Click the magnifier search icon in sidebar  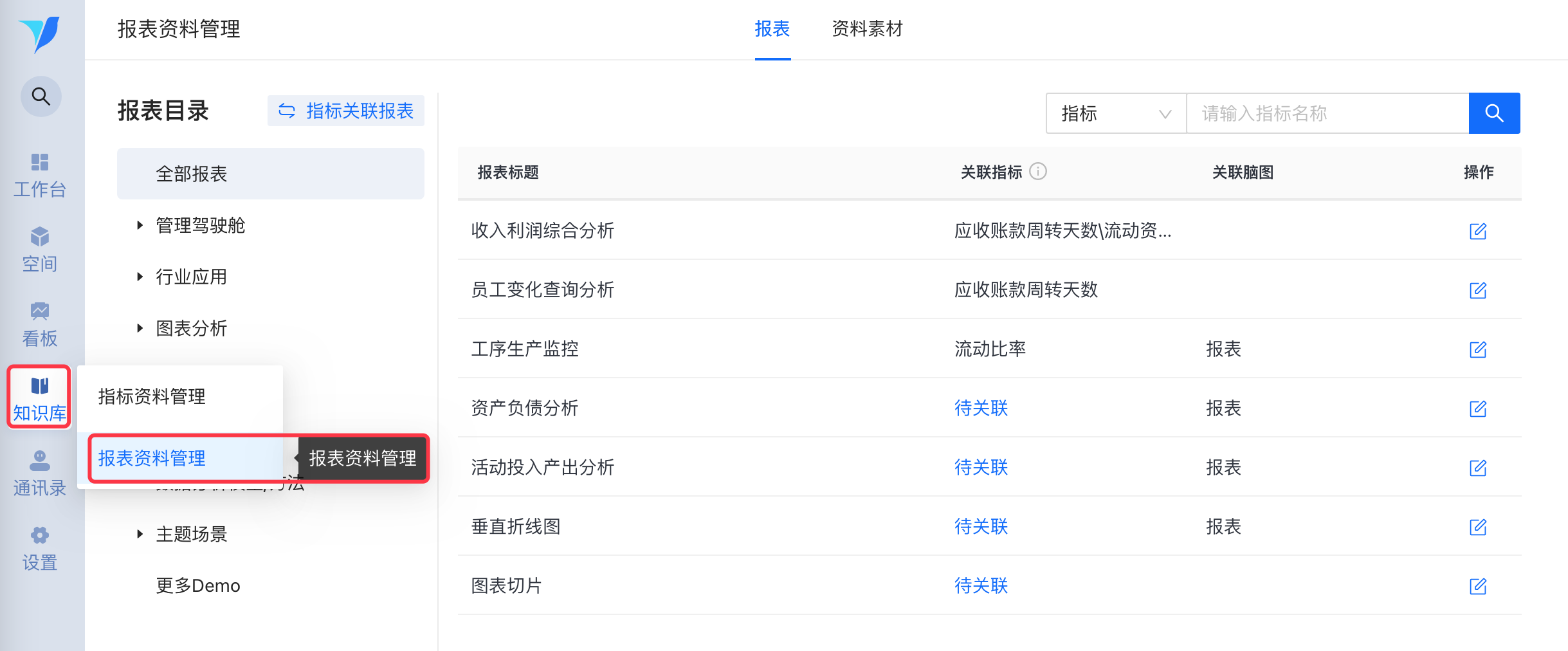41,96
